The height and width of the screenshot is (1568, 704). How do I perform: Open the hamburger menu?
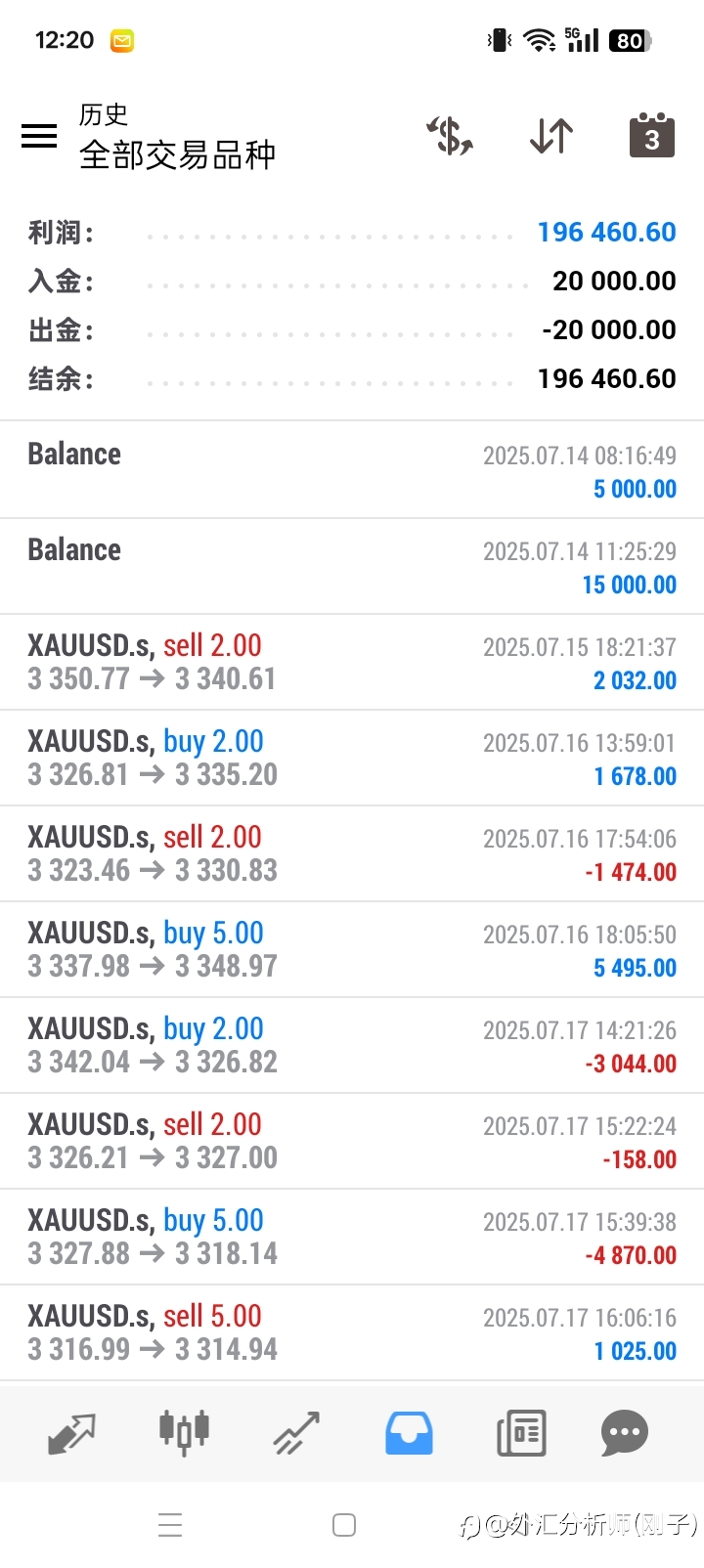(39, 136)
